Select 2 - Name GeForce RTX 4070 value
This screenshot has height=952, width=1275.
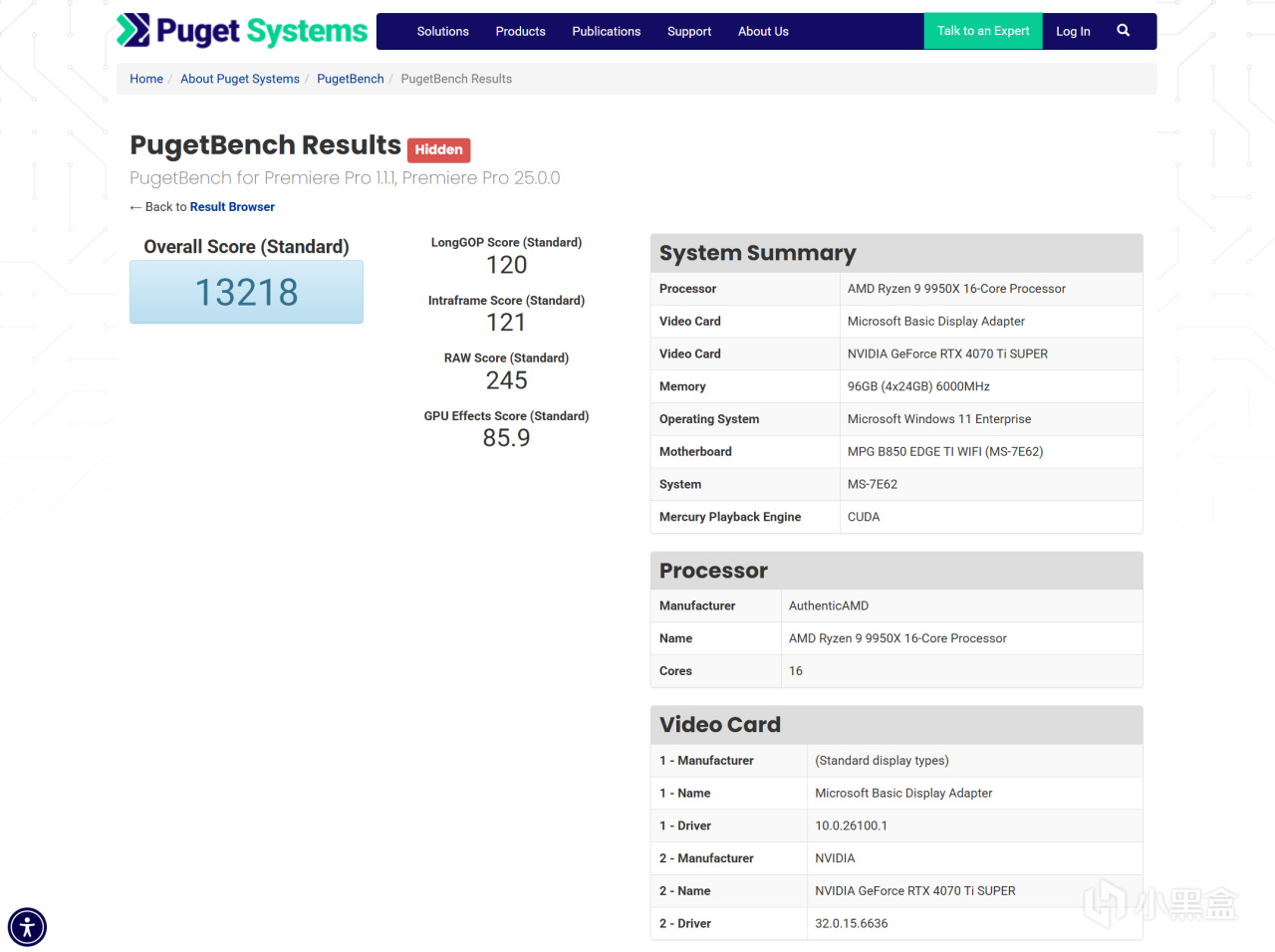pyautogui.click(x=915, y=891)
